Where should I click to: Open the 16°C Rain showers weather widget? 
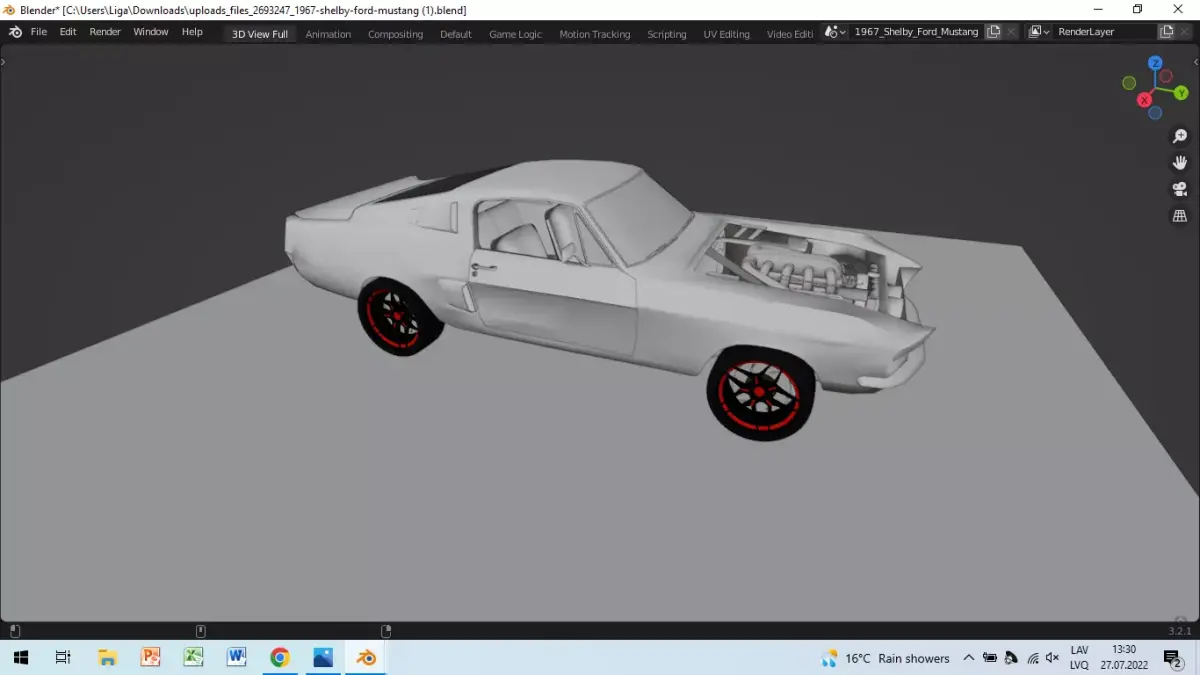click(x=885, y=658)
